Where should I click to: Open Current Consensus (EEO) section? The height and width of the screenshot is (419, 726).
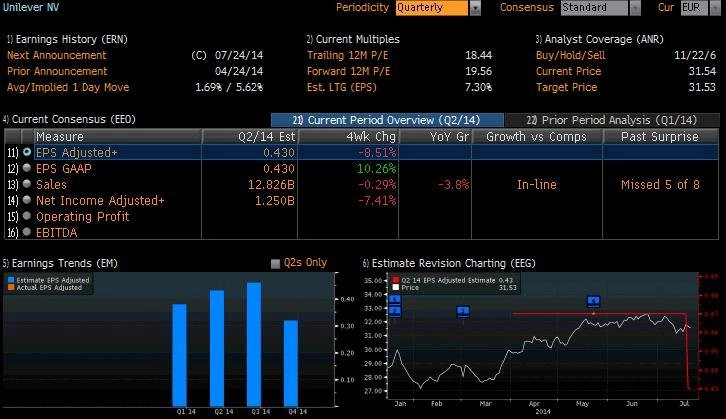coord(69,119)
